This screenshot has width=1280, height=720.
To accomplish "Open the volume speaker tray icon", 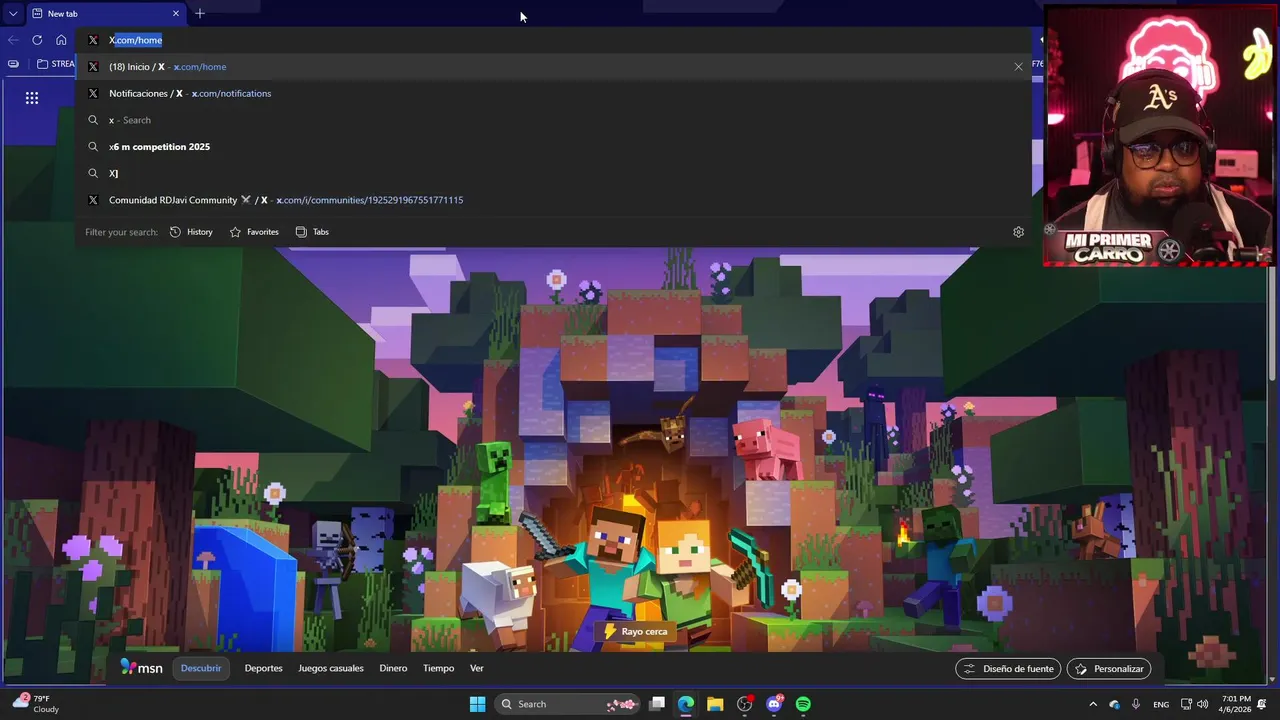I will tap(1202, 704).
